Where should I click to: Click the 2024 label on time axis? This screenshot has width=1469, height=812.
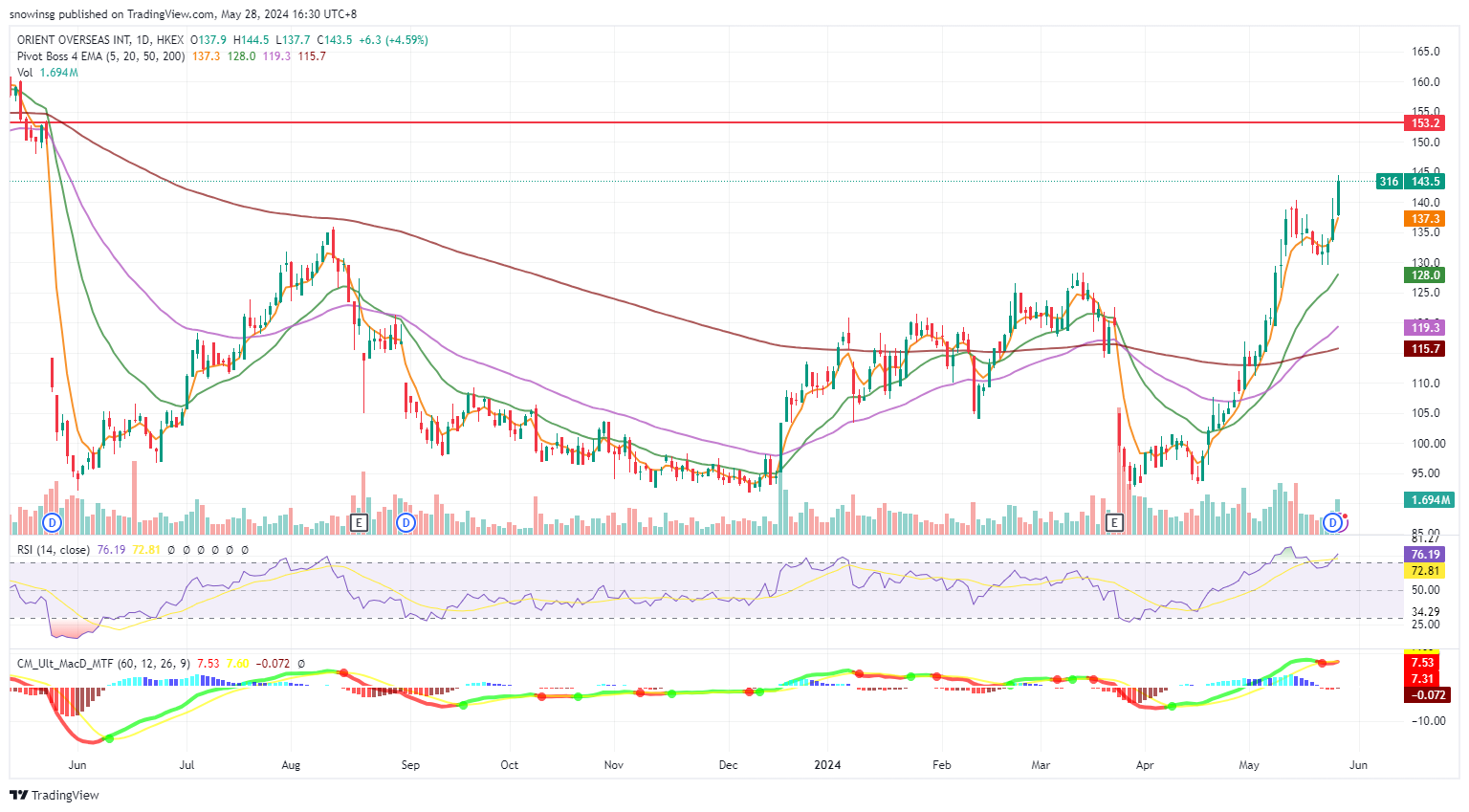tap(827, 765)
